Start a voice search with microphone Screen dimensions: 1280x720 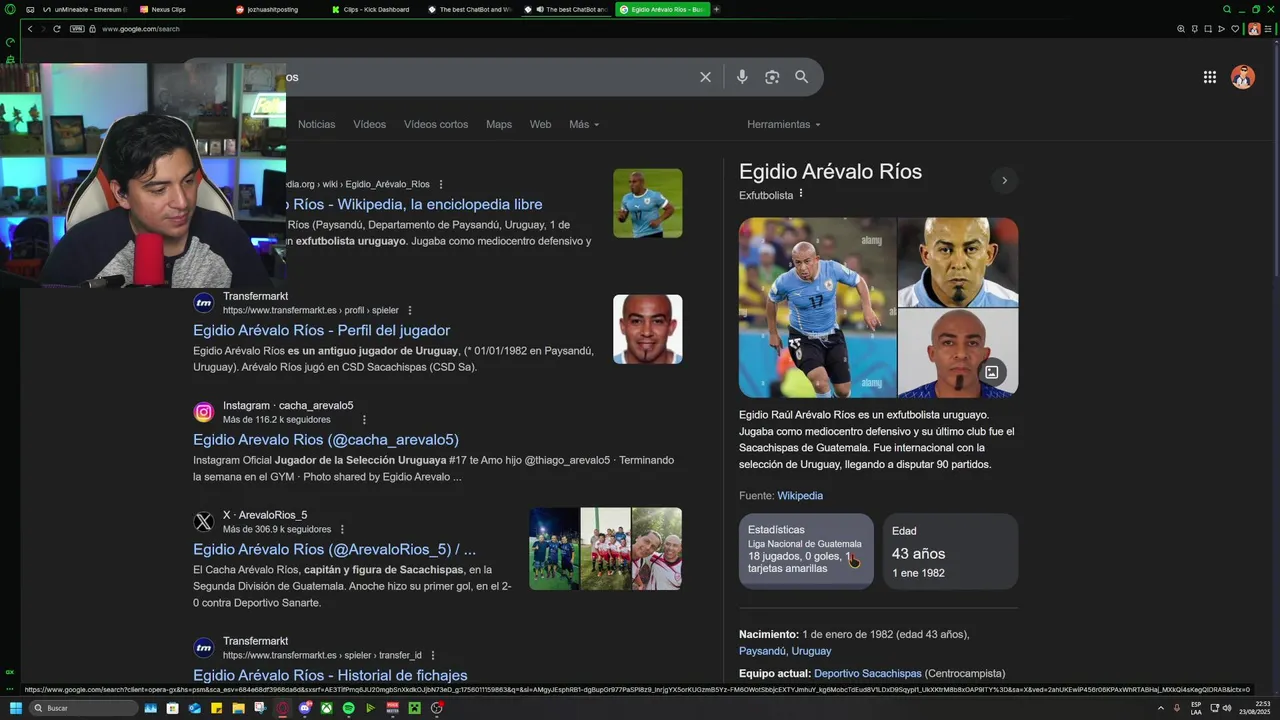click(742, 77)
